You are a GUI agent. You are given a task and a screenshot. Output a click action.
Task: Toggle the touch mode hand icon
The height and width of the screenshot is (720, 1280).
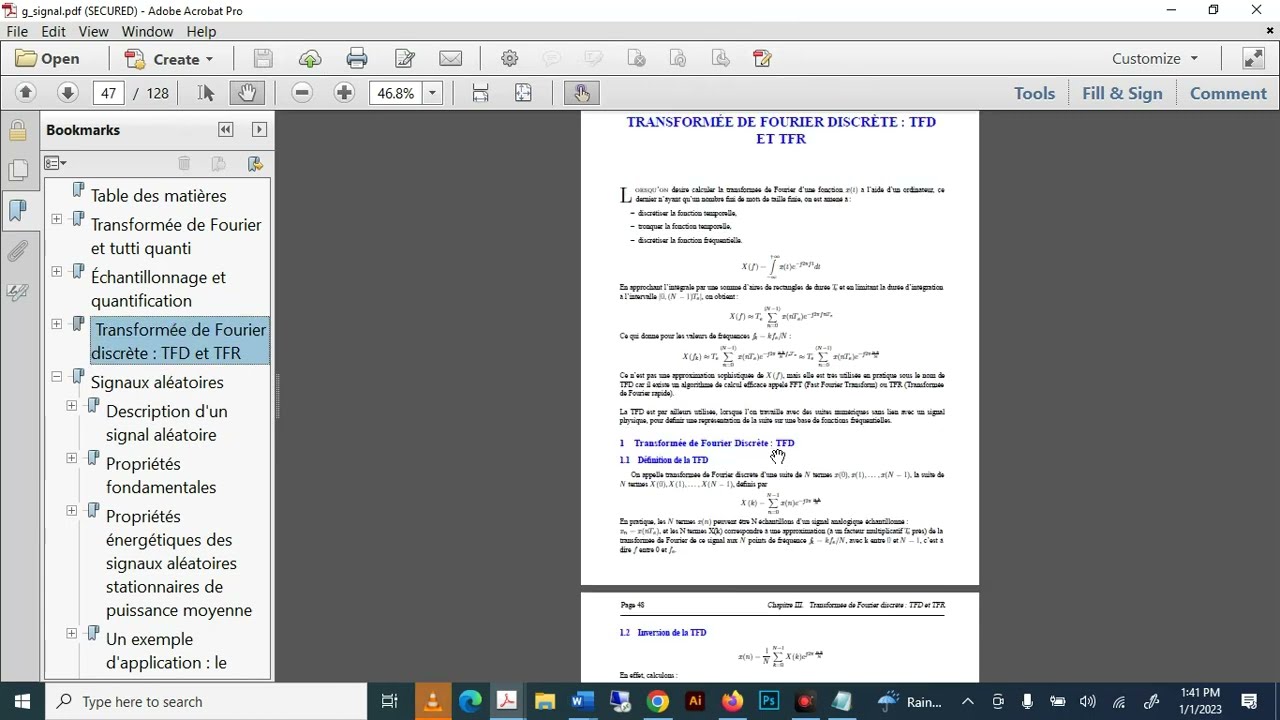pos(581,93)
